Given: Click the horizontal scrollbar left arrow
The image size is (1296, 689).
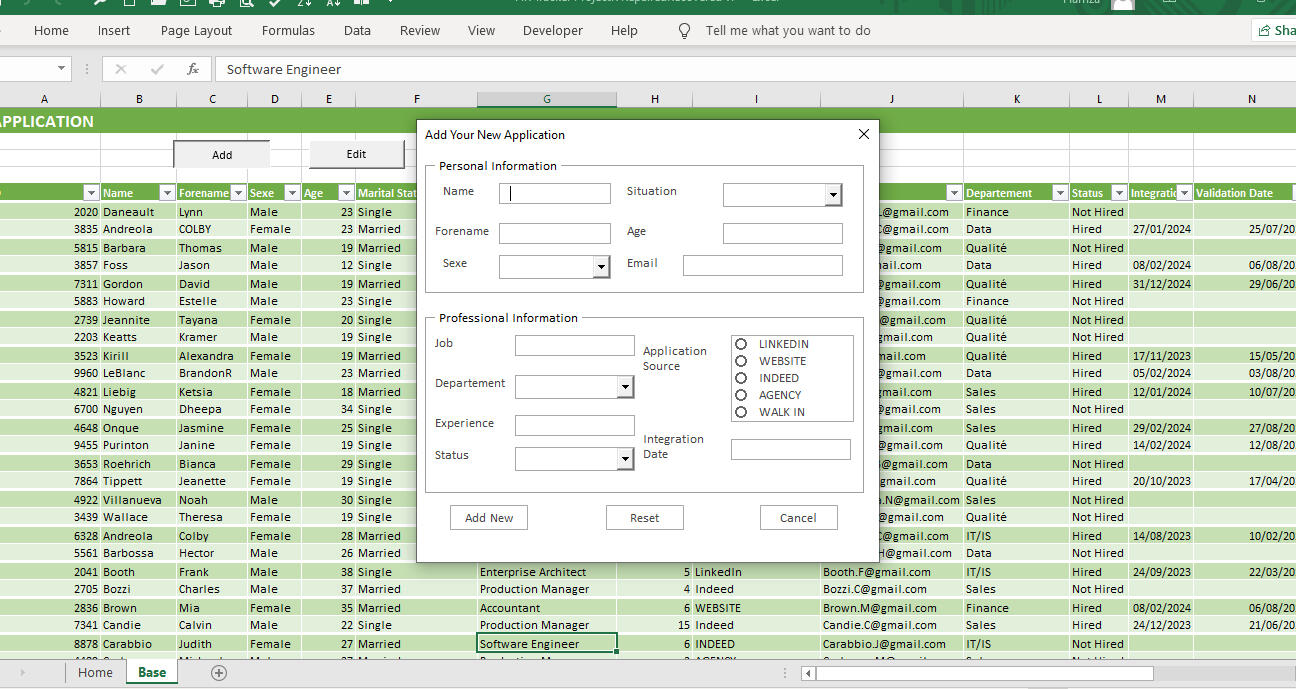Looking at the screenshot, I should tap(808, 673).
